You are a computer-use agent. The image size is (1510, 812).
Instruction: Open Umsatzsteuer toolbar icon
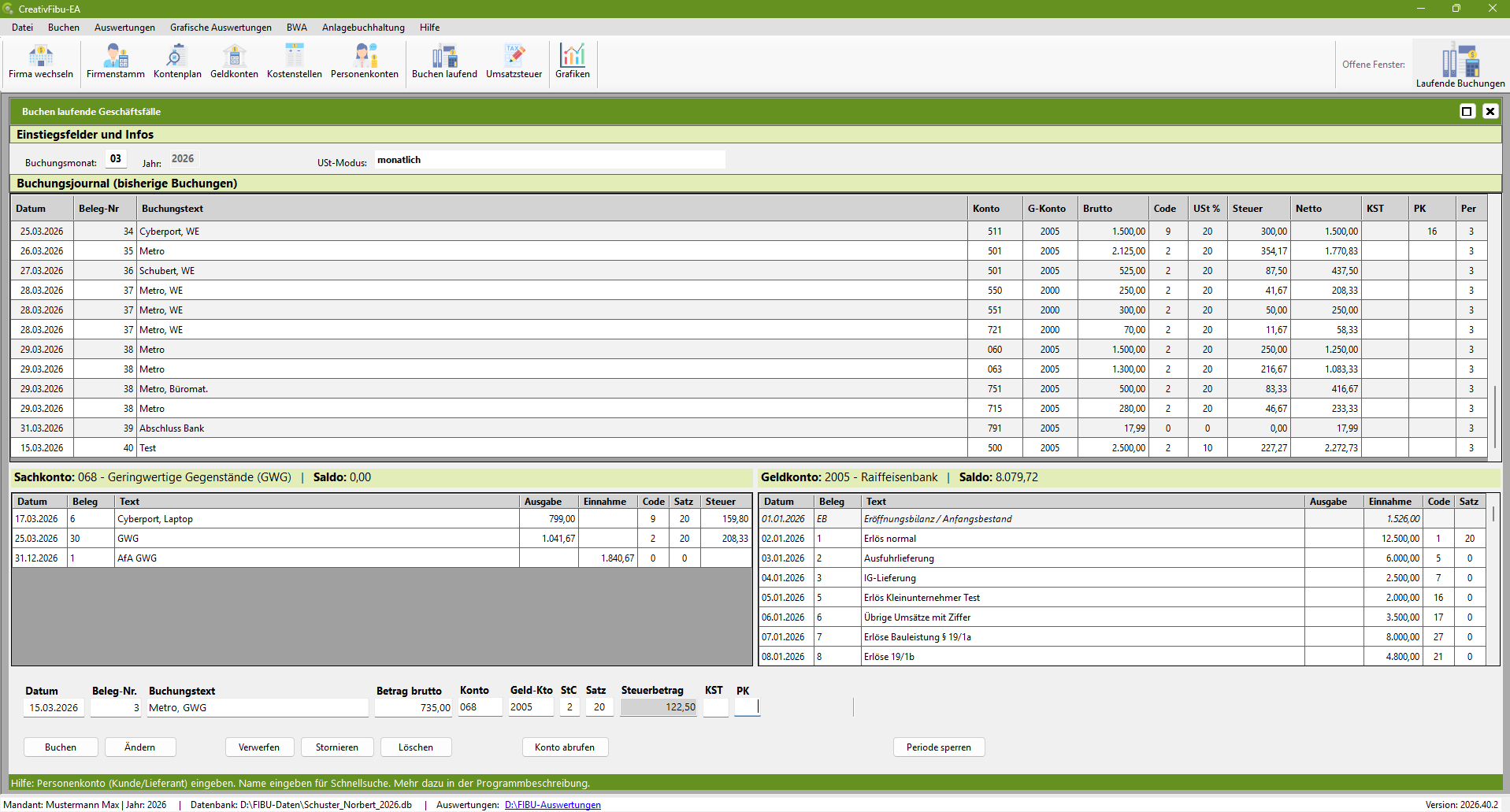tap(514, 61)
